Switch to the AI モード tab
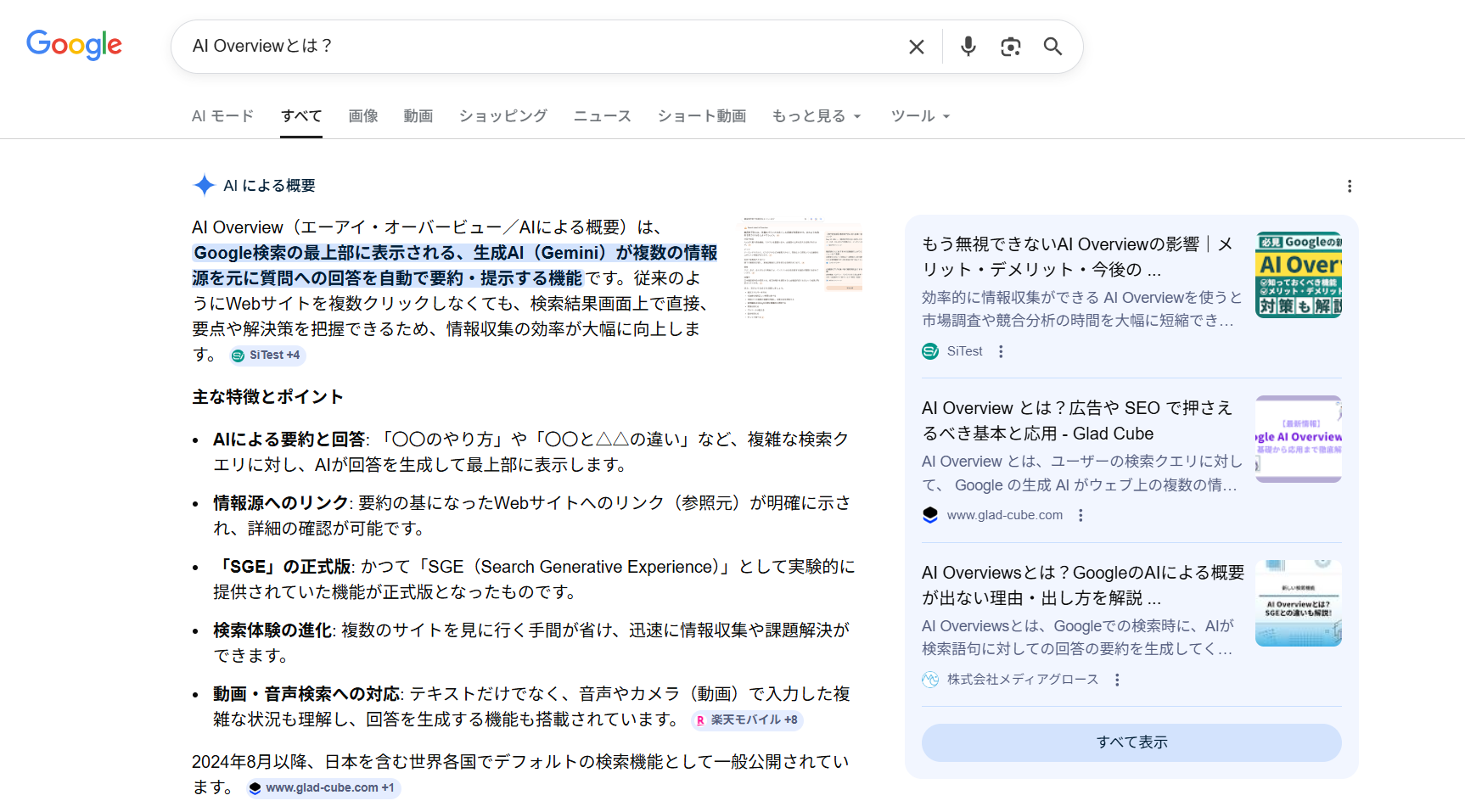 pos(223,116)
